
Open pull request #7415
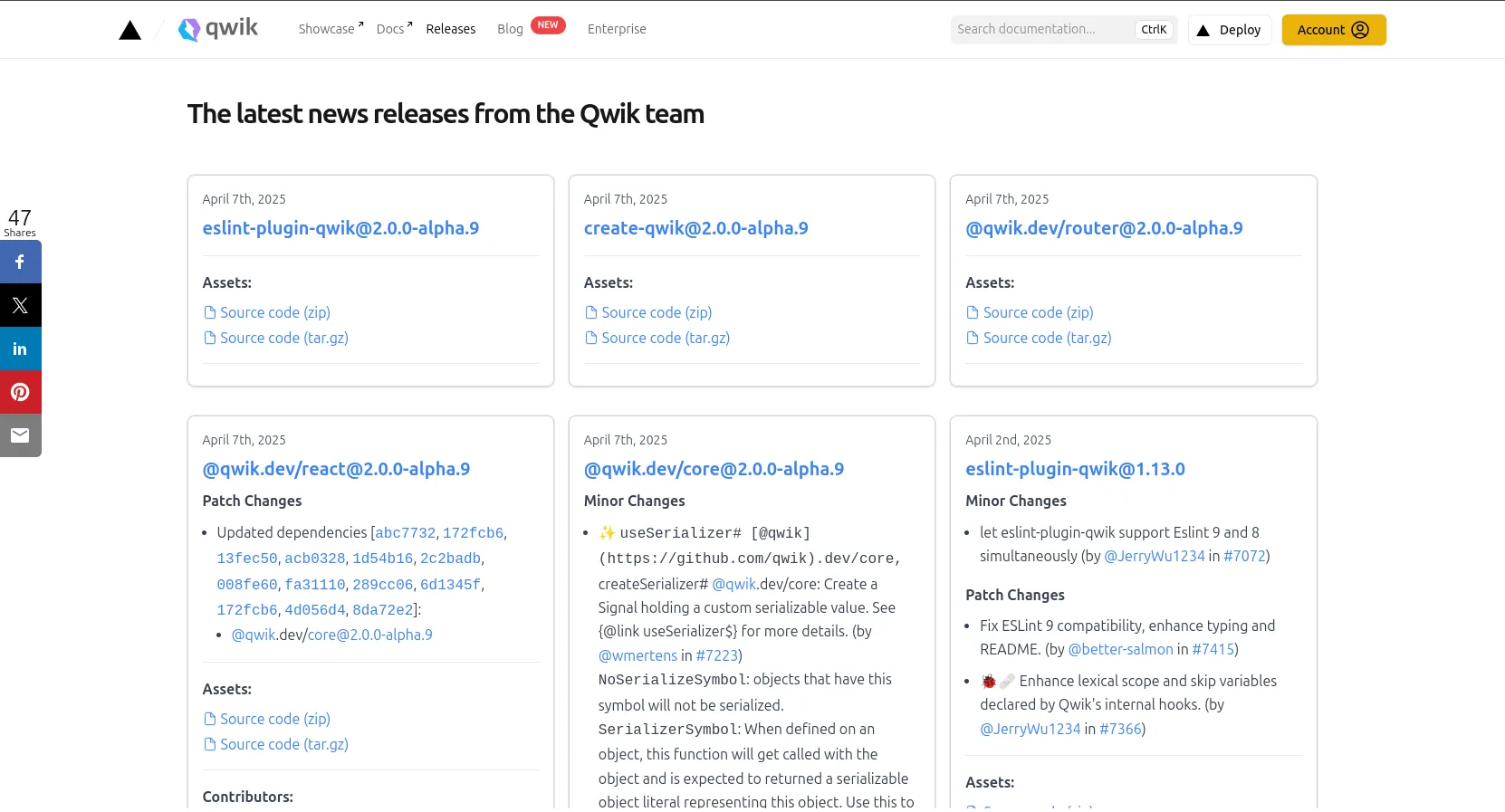tap(1213, 649)
